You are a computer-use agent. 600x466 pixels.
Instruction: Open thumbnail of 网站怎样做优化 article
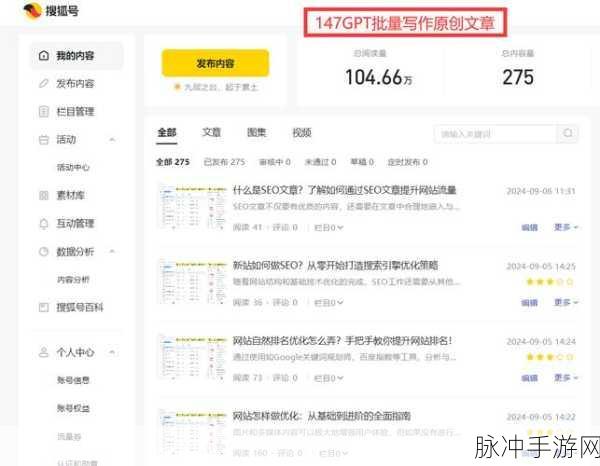(x=192, y=432)
